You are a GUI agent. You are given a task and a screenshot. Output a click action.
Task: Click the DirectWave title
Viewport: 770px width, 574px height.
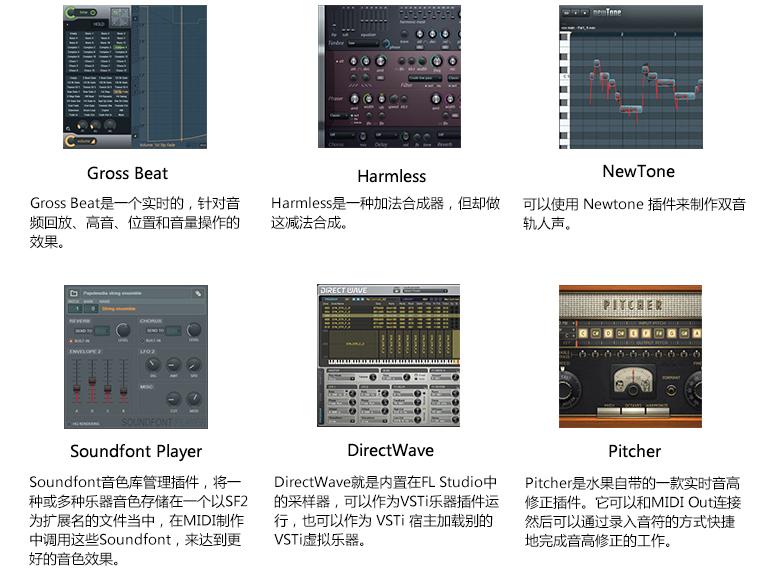pos(390,450)
